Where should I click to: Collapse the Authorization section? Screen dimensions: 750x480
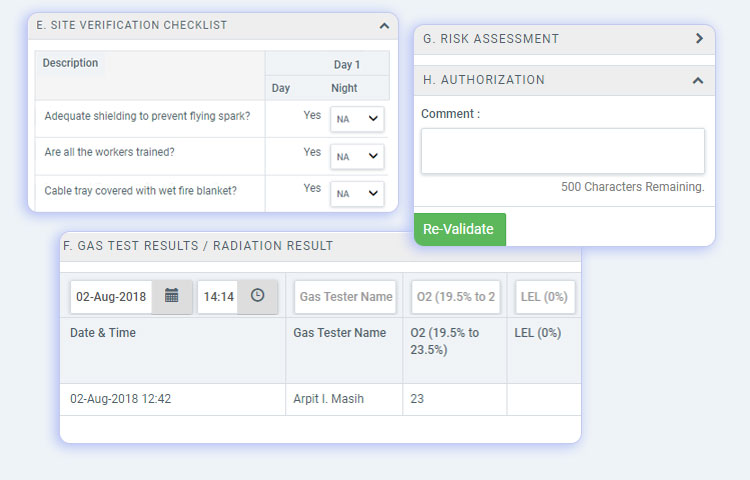tap(698, 80)
